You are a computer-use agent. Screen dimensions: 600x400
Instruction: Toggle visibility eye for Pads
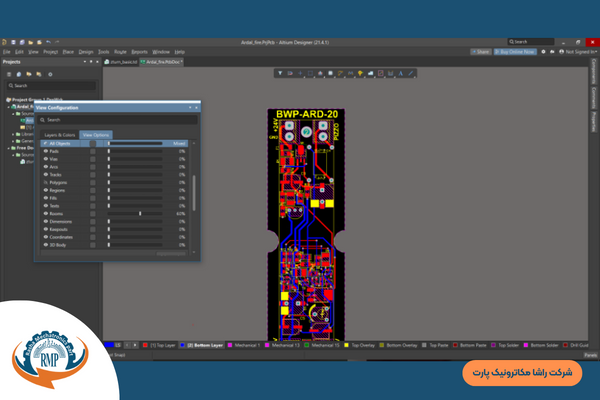(45, 151)
